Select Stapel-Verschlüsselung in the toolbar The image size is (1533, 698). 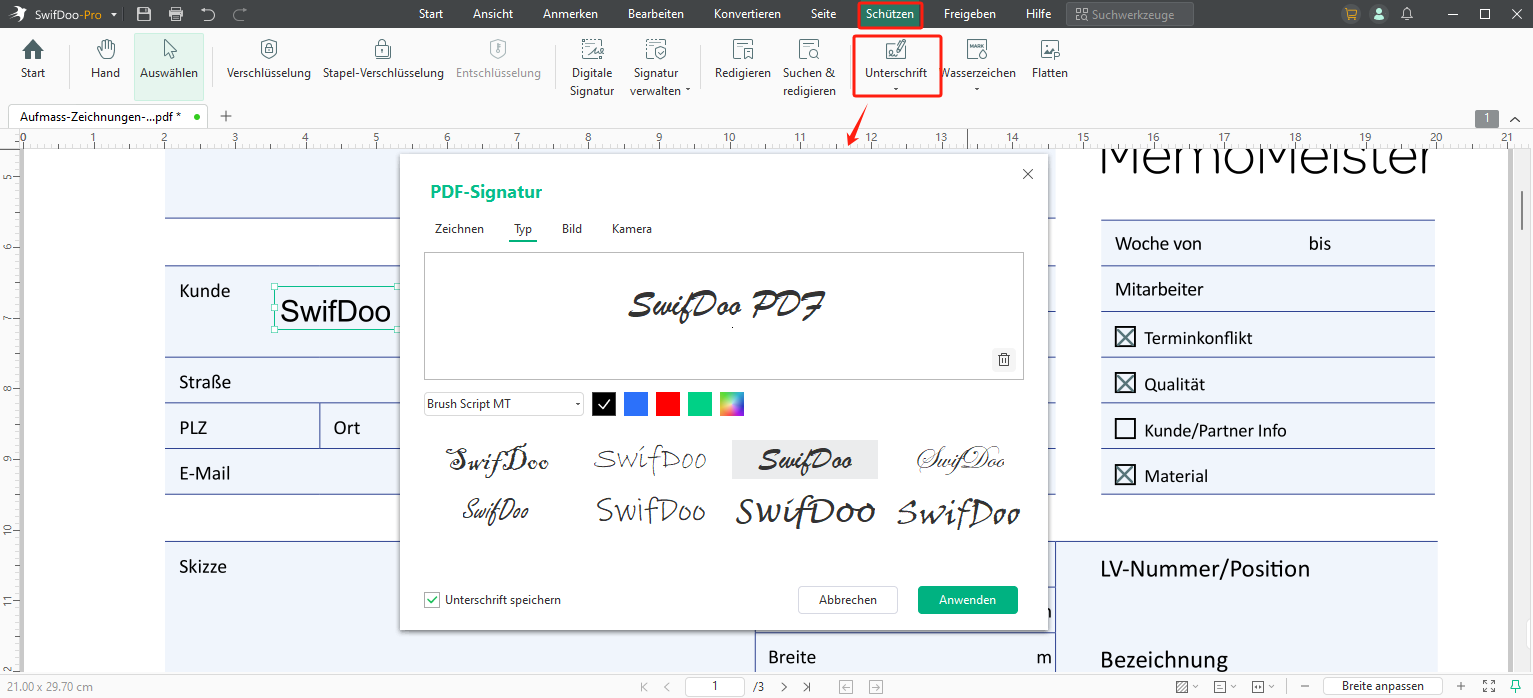coord(383,58)
